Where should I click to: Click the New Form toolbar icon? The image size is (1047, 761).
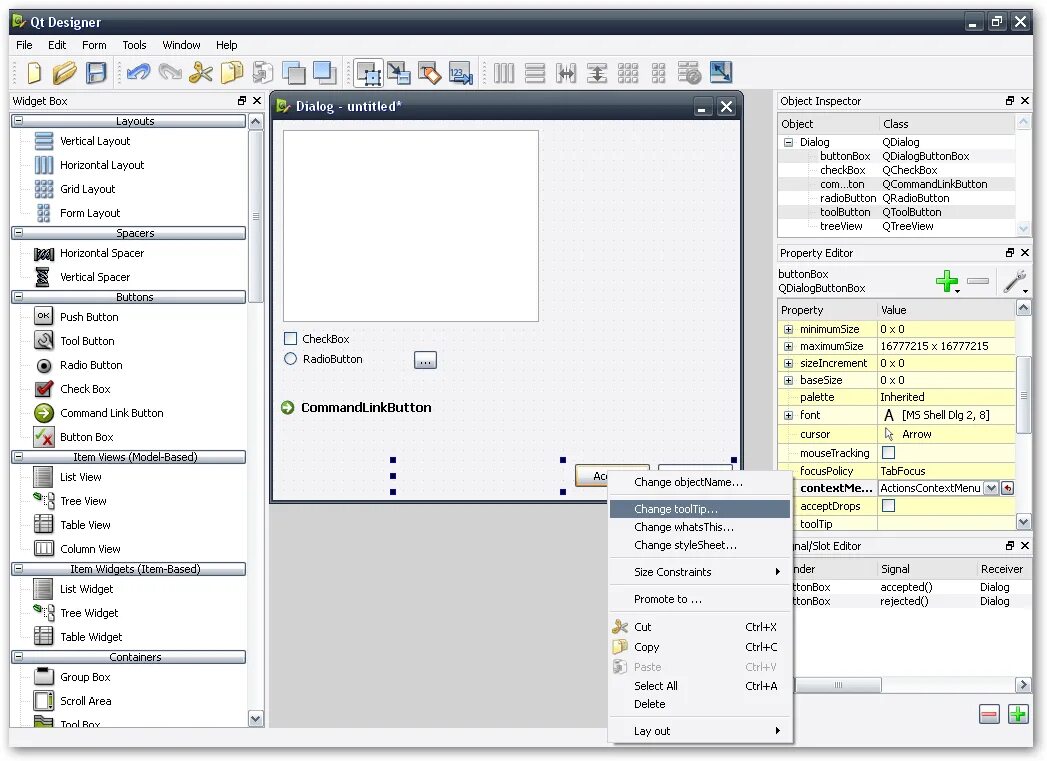coord(34,72)
